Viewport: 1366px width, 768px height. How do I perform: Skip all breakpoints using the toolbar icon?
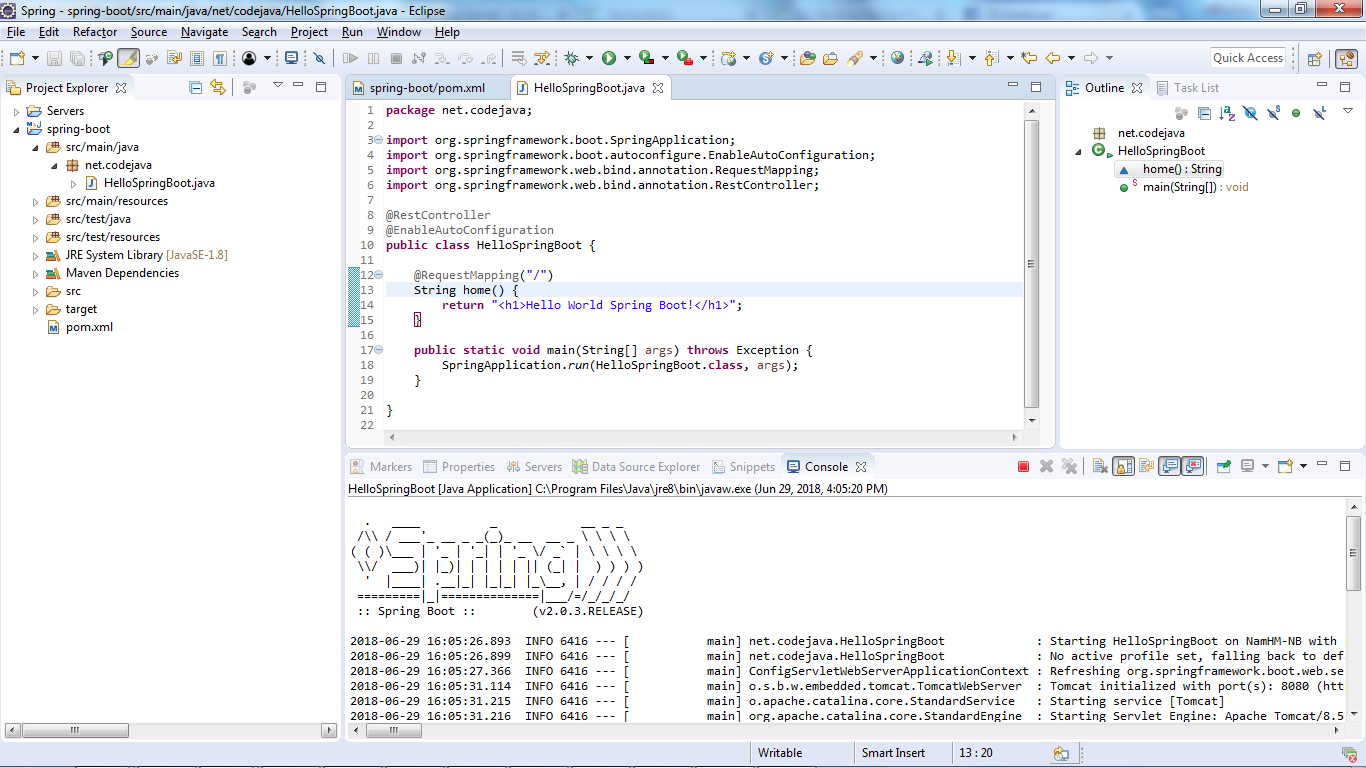click(x=318, y=57)
